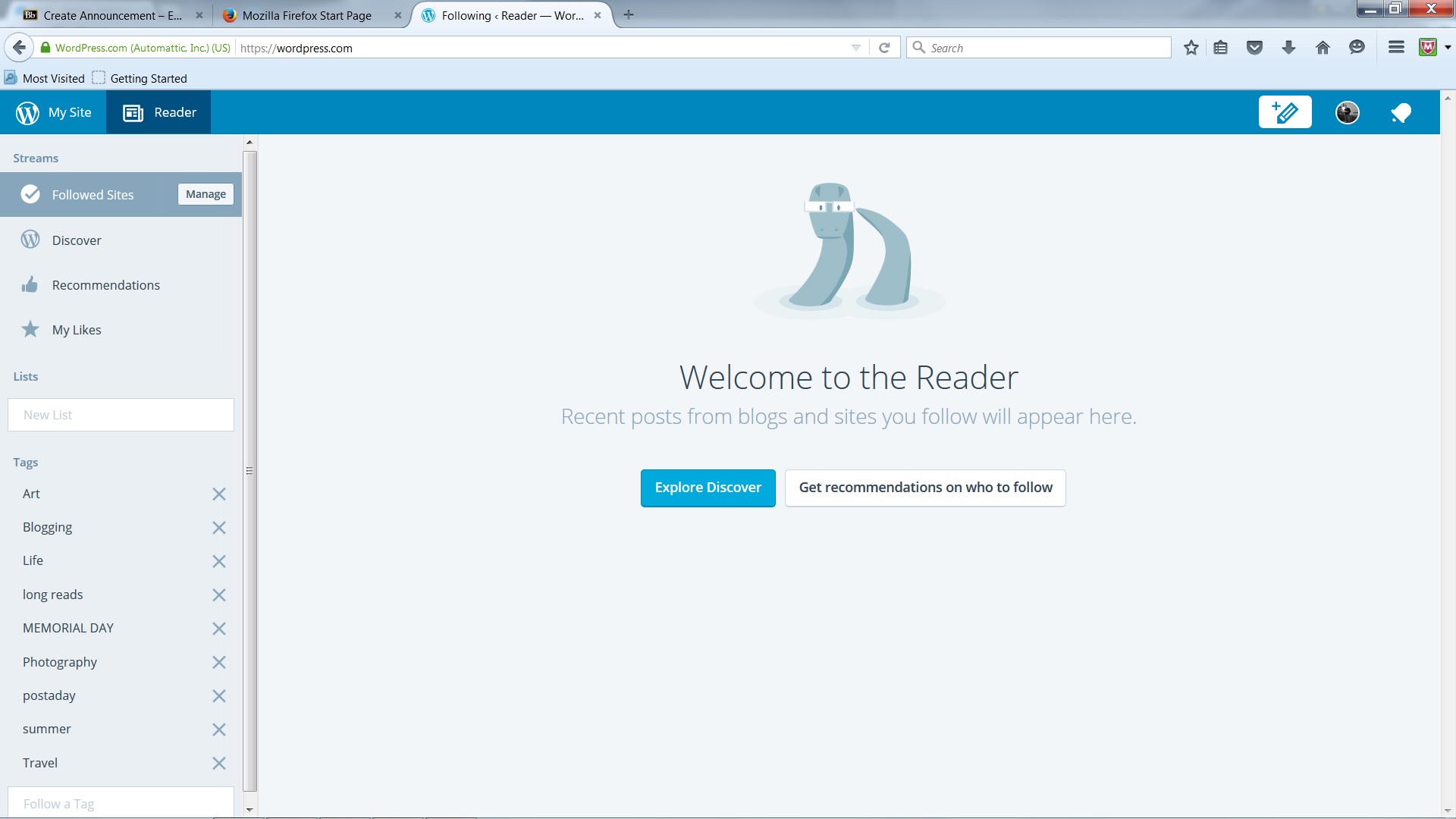The width and height of the screenshot is (1456, 819).
Task: Remove the Photography tag
Action: click(219, 663)
